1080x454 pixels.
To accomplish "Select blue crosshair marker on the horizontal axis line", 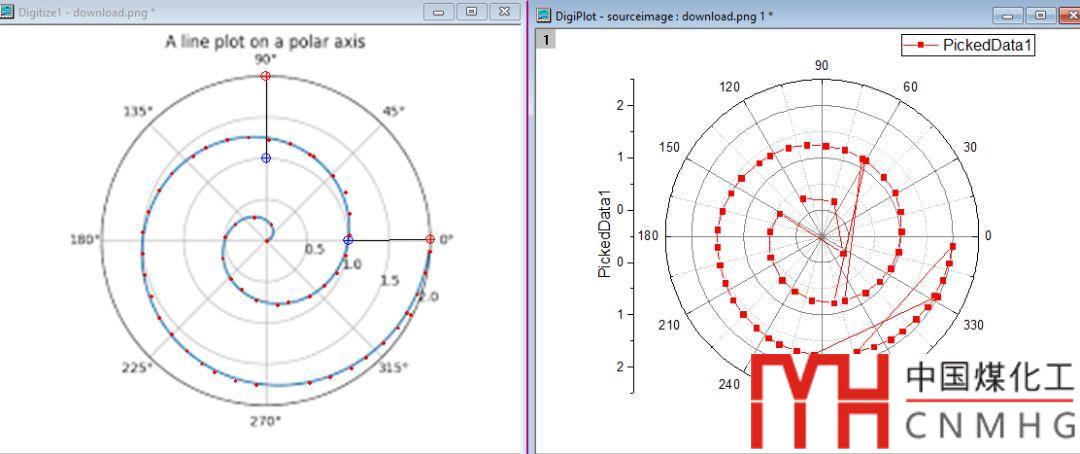I will (x=348, y=239).
